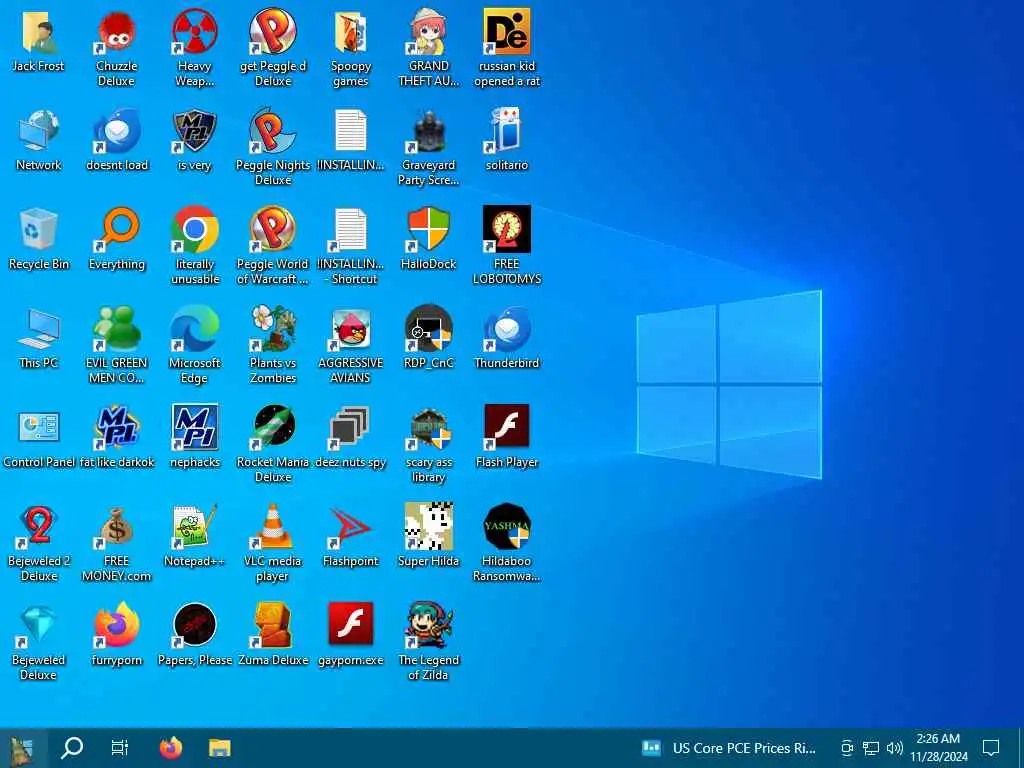Image resolution: width=1024 pixels, height=768 pixels.
Task: Select The Legend of Zilda icon
Action: click(x=428, y=626)
